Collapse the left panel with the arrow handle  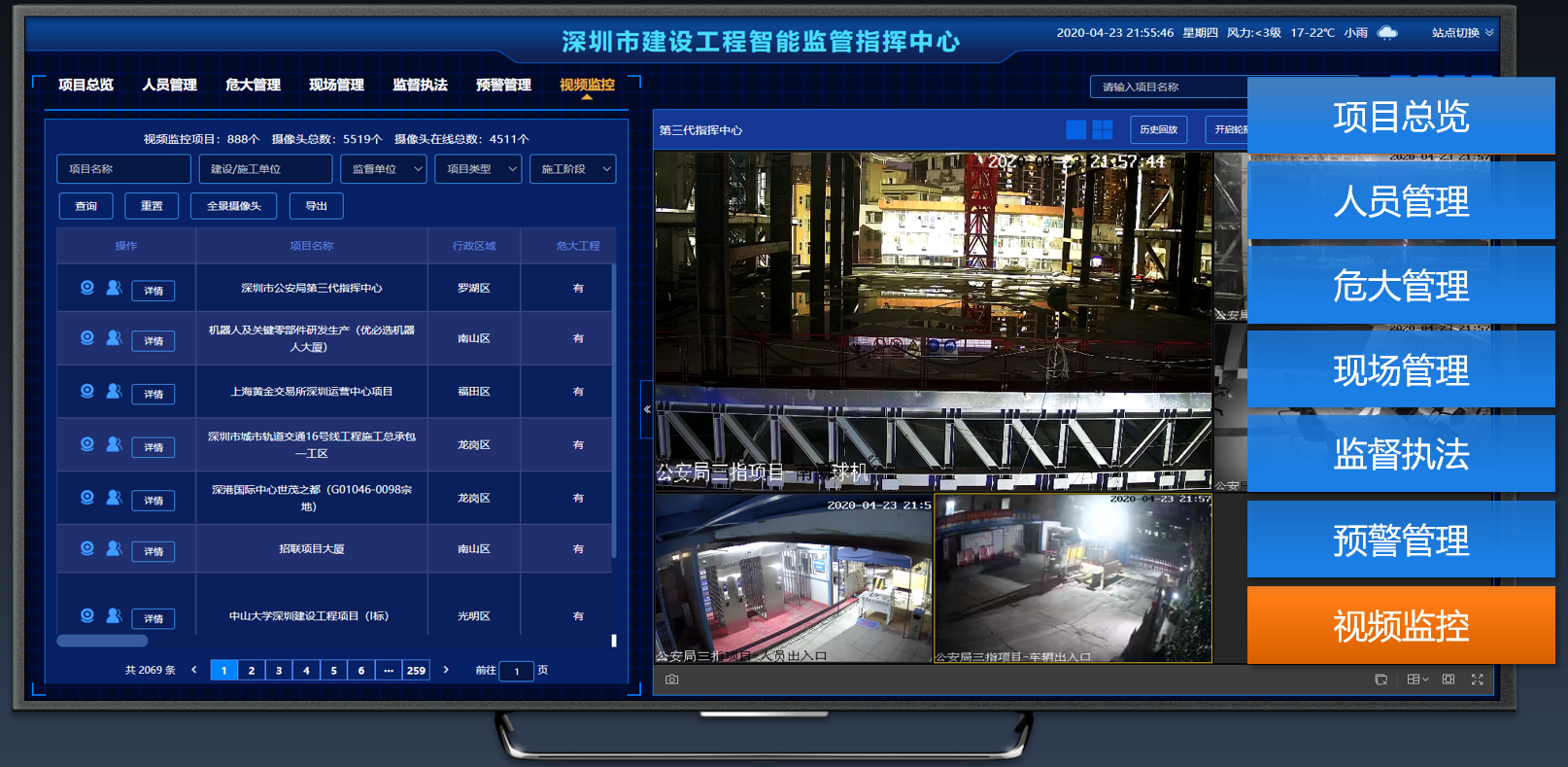click(647, 409)
